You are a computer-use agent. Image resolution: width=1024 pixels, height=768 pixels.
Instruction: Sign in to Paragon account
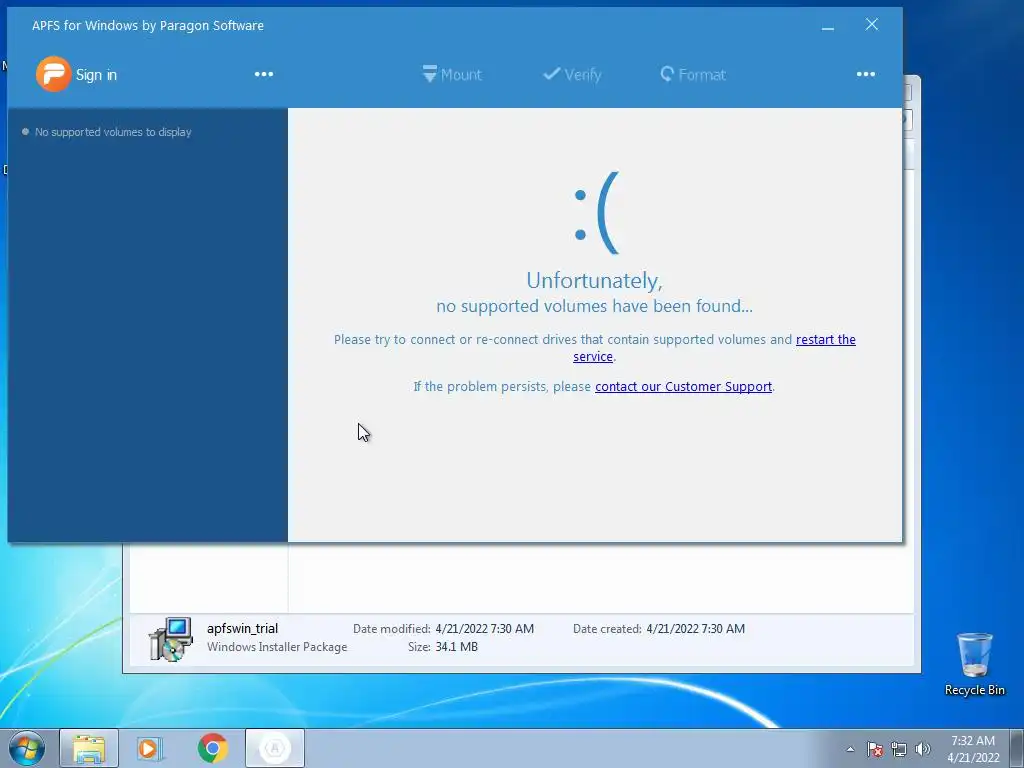tap(96, 74)
